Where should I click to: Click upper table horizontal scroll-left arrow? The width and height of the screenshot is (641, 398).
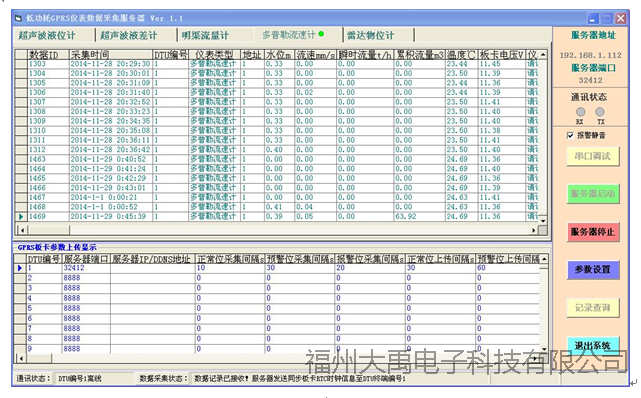click(22, 230)
